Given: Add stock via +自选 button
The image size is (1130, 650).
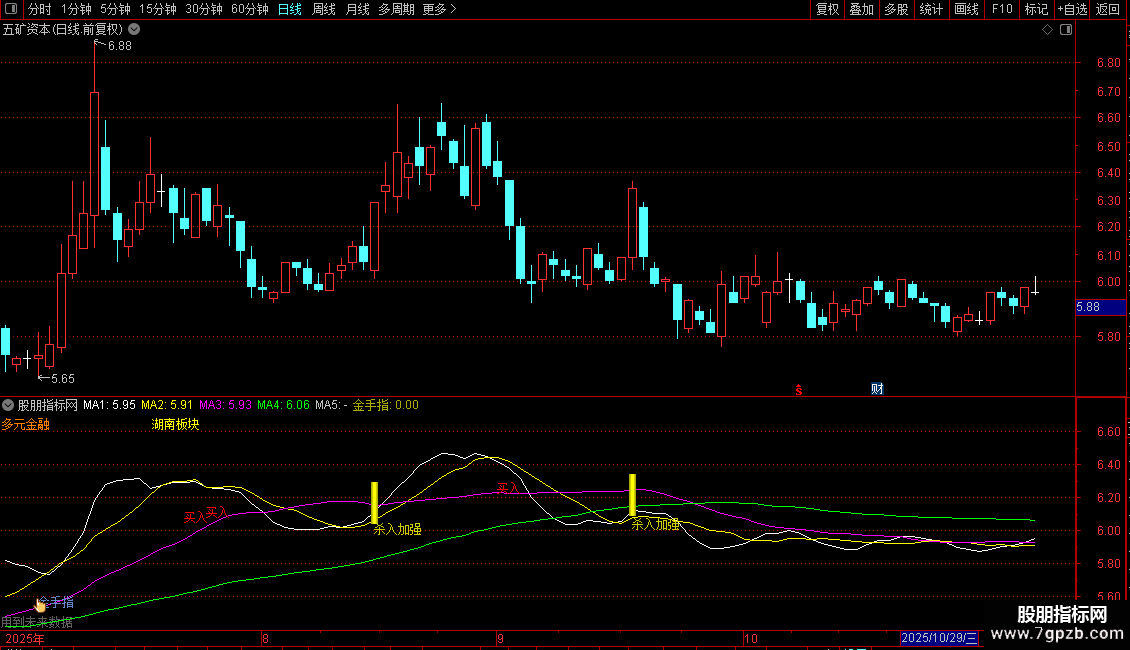Looking at the screenshot, I should coord(1072,9).
